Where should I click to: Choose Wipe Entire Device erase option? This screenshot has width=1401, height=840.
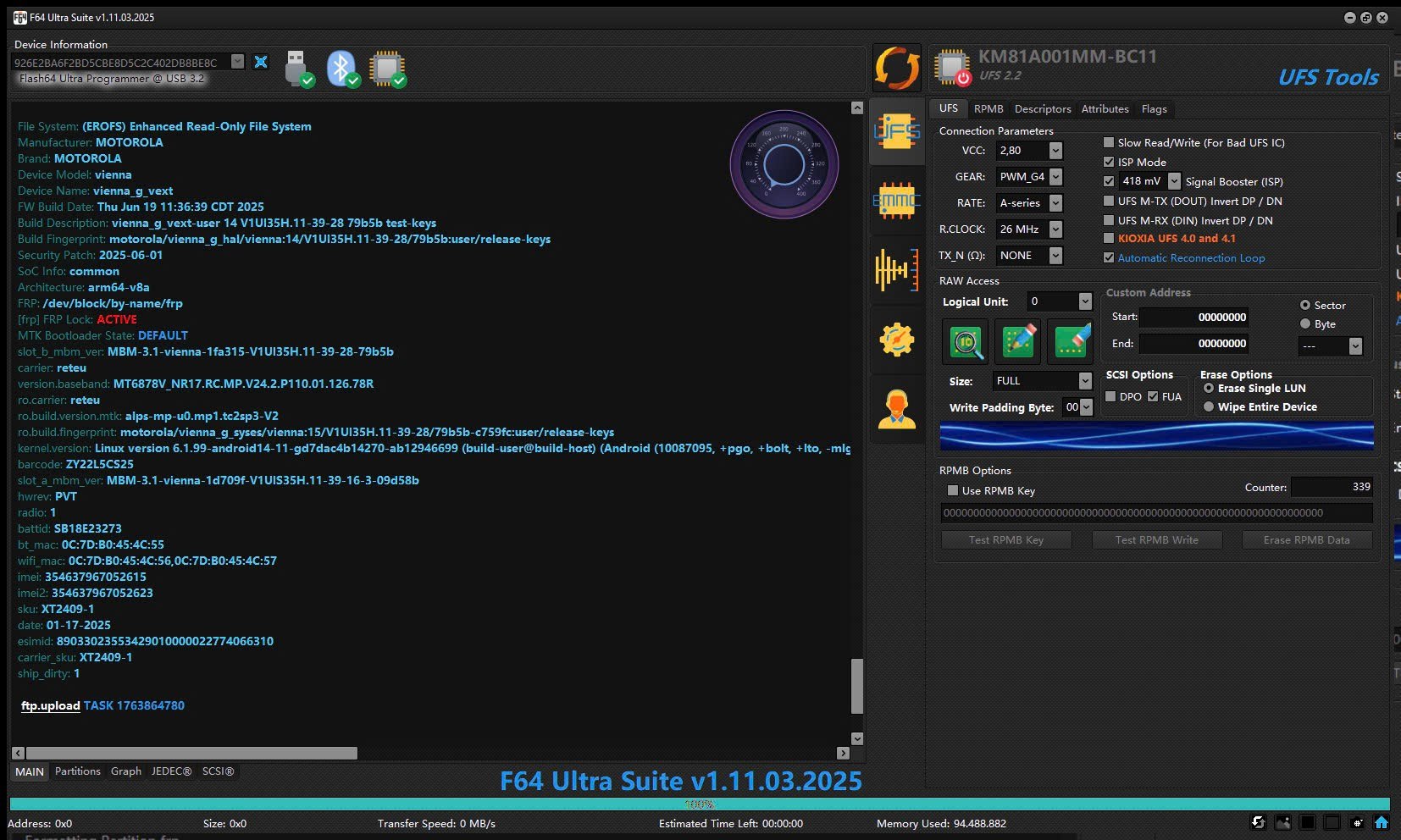tap(1209, 406)
